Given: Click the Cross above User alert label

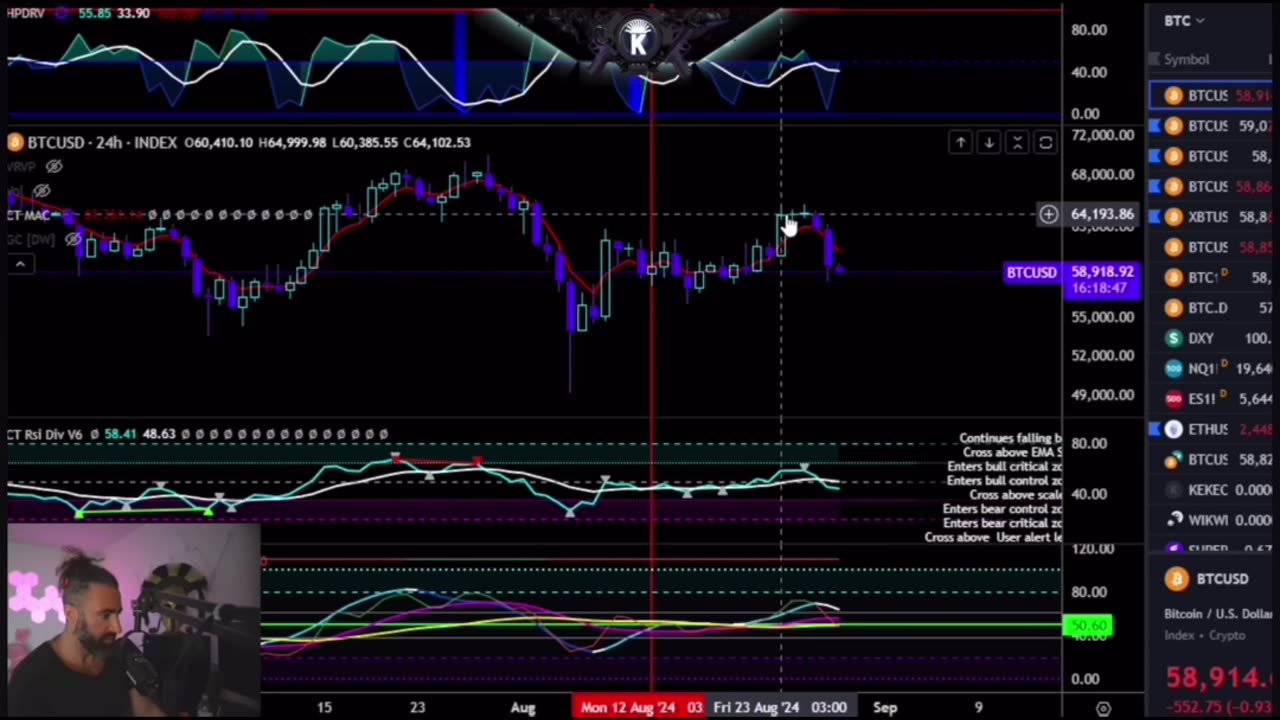Looking at the screenshot, I should tap(994, 537).
